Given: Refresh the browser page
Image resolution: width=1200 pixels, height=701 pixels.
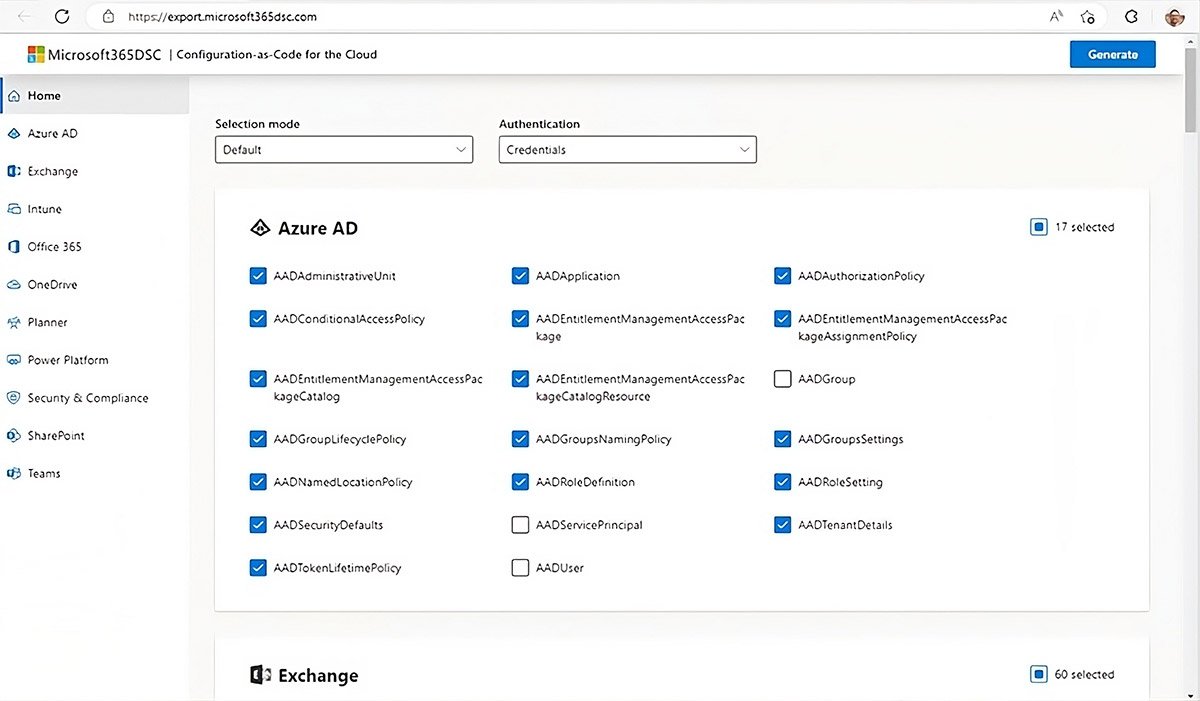Looking at the screenshot, I should pyautogui.click(x=62, y=17).
